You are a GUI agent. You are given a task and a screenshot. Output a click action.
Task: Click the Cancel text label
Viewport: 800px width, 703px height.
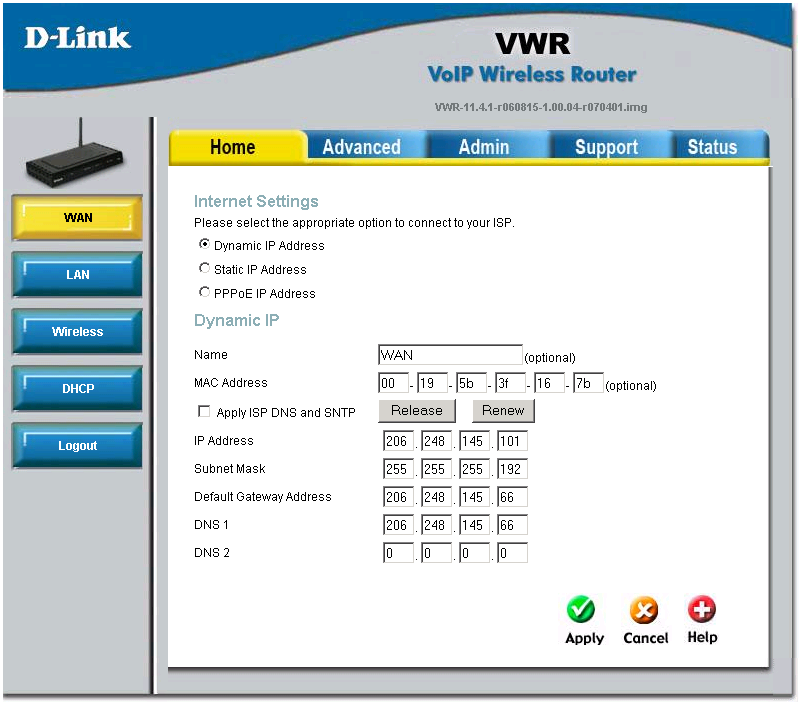[645, 638]
